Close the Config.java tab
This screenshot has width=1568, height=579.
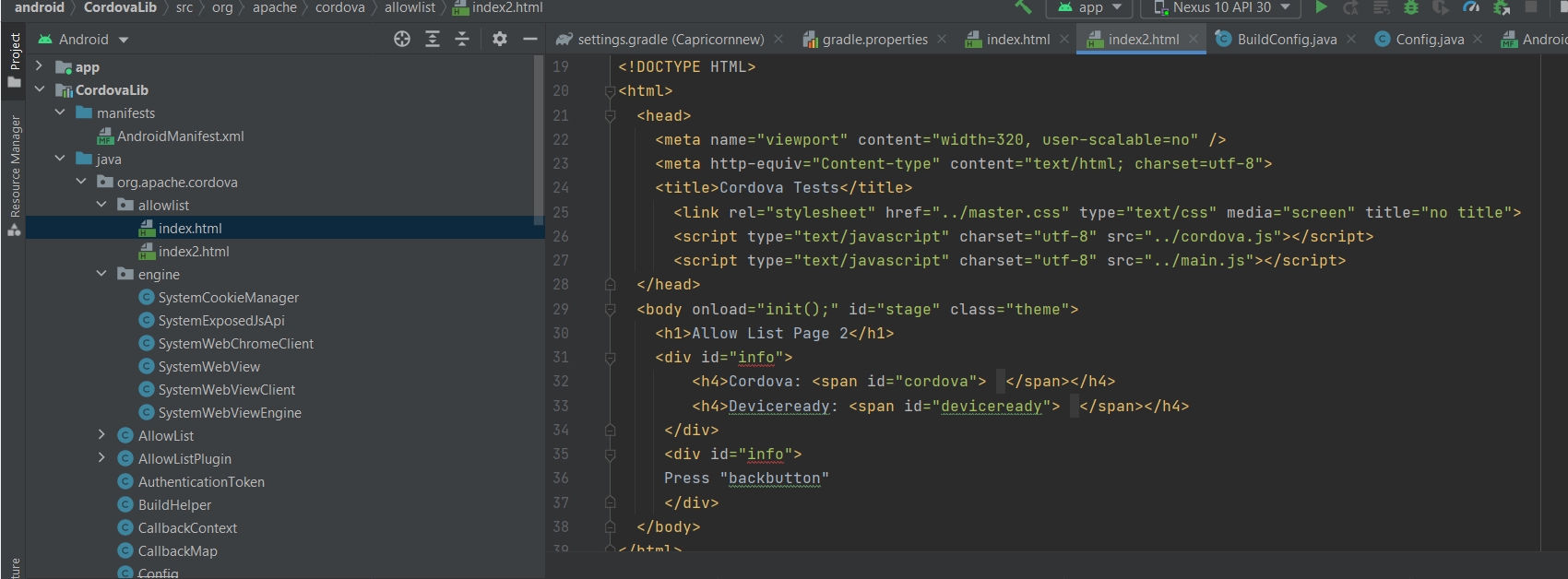tap(1478, 39)
